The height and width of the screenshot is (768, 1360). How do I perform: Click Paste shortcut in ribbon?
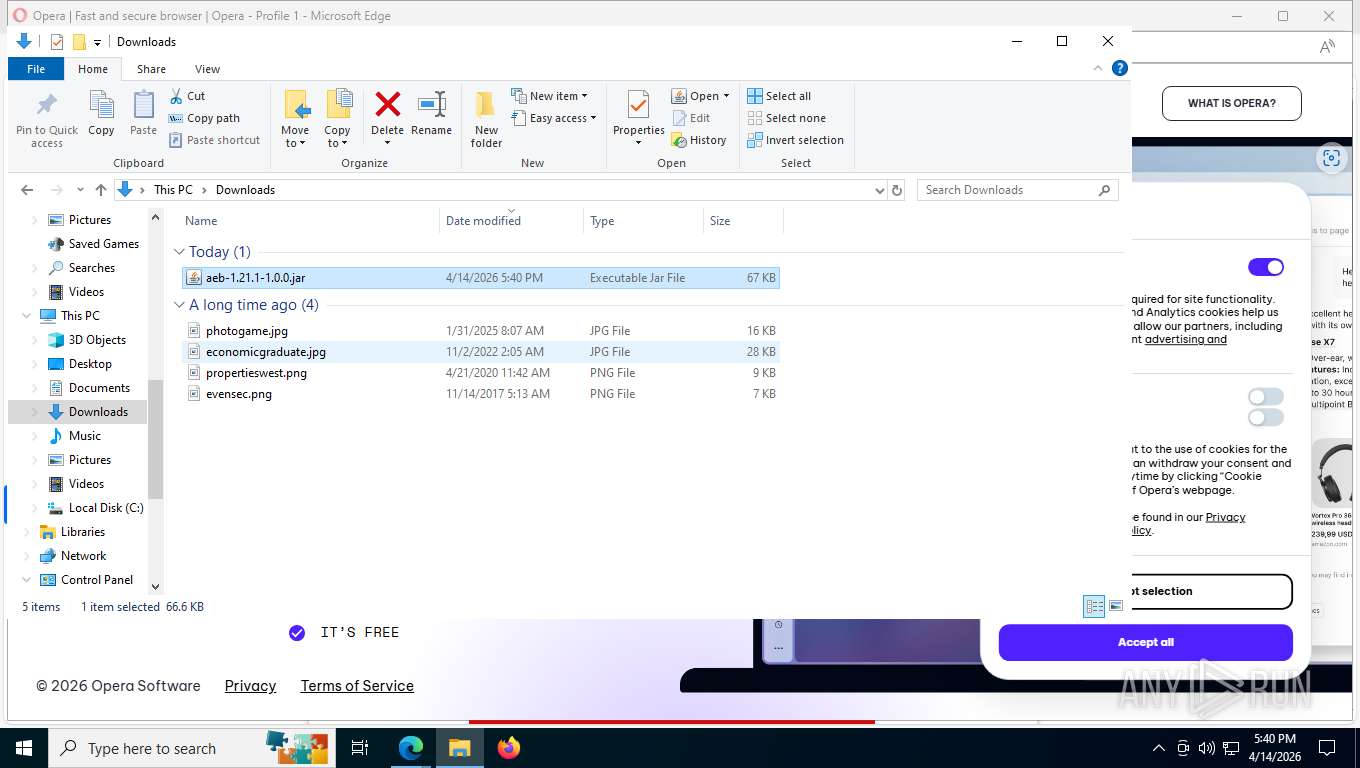point(214,140)
